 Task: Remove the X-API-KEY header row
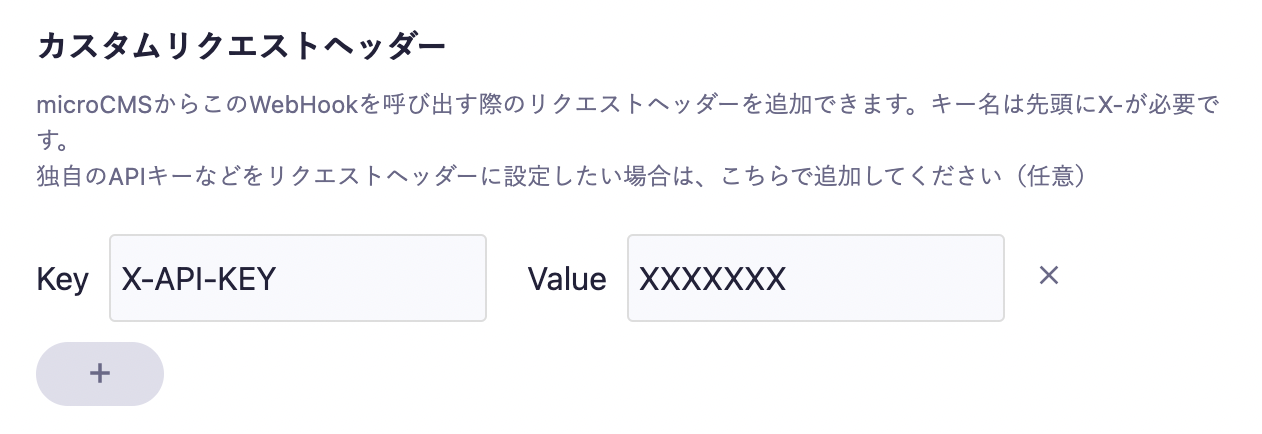1048,275
